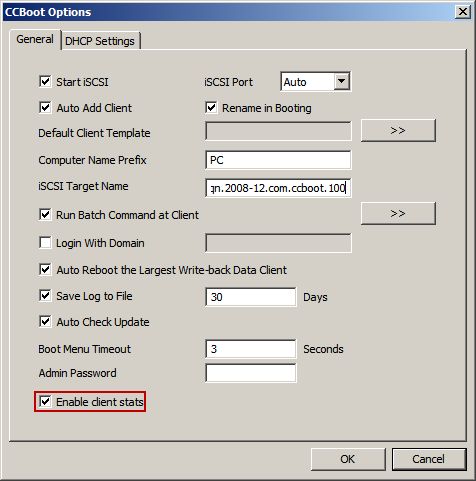Toggle Auto Reboot Largest Write-back Data Client

click(45, 269)
